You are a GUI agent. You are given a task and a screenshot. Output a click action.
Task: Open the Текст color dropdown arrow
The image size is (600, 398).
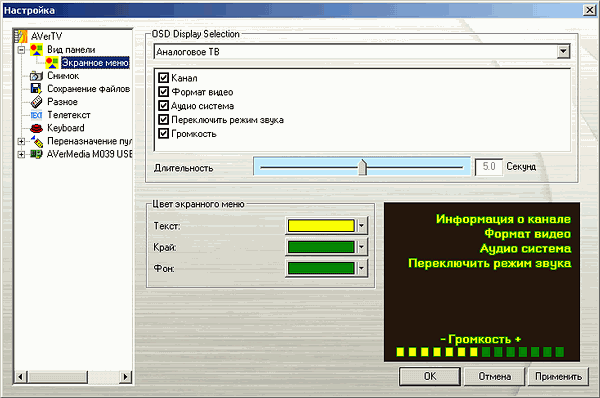362,226
